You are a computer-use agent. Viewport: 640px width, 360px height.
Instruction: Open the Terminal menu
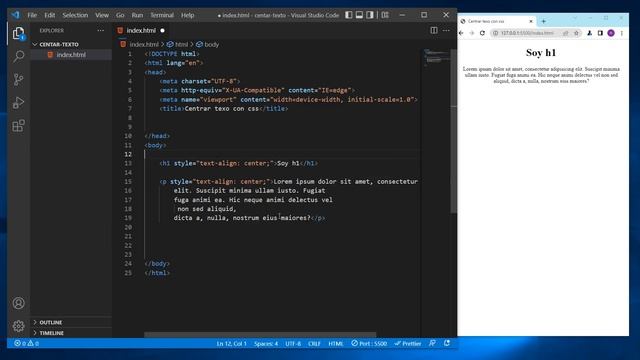(162, 15)
